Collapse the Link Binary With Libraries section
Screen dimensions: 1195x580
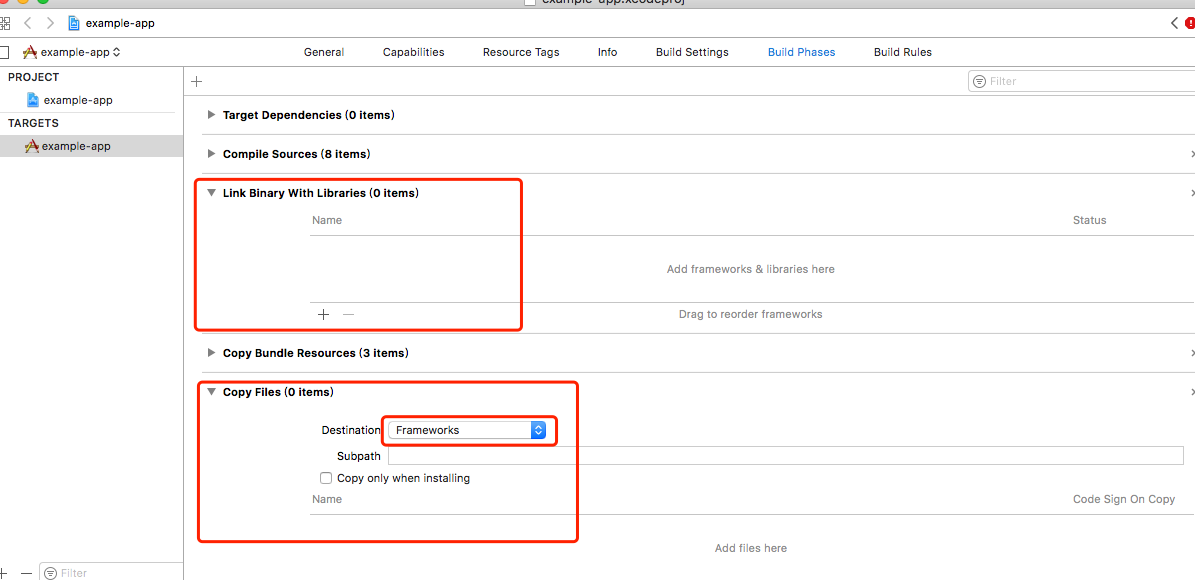coord(212,193)
